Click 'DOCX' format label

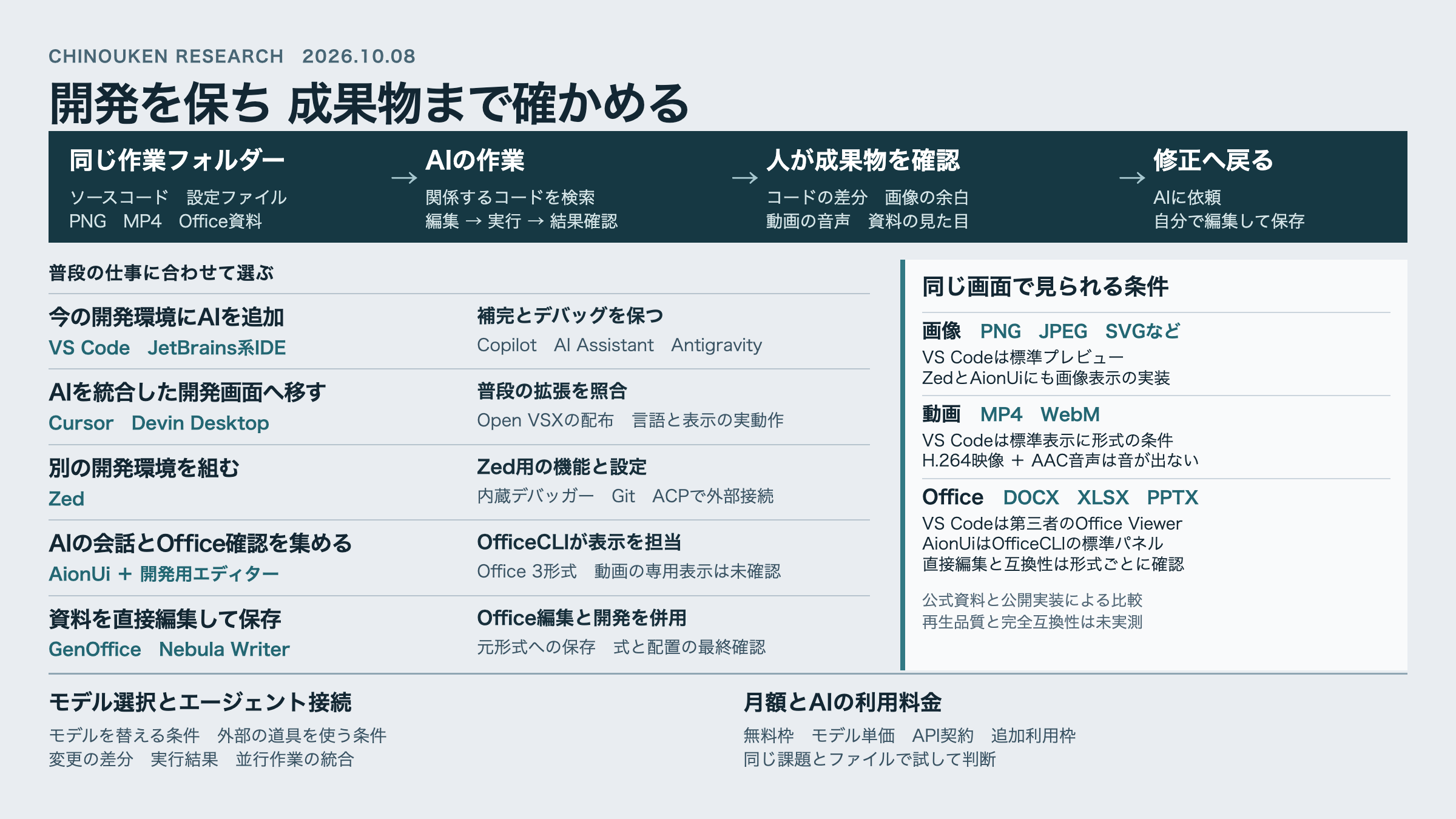[x=1031, y=497]
